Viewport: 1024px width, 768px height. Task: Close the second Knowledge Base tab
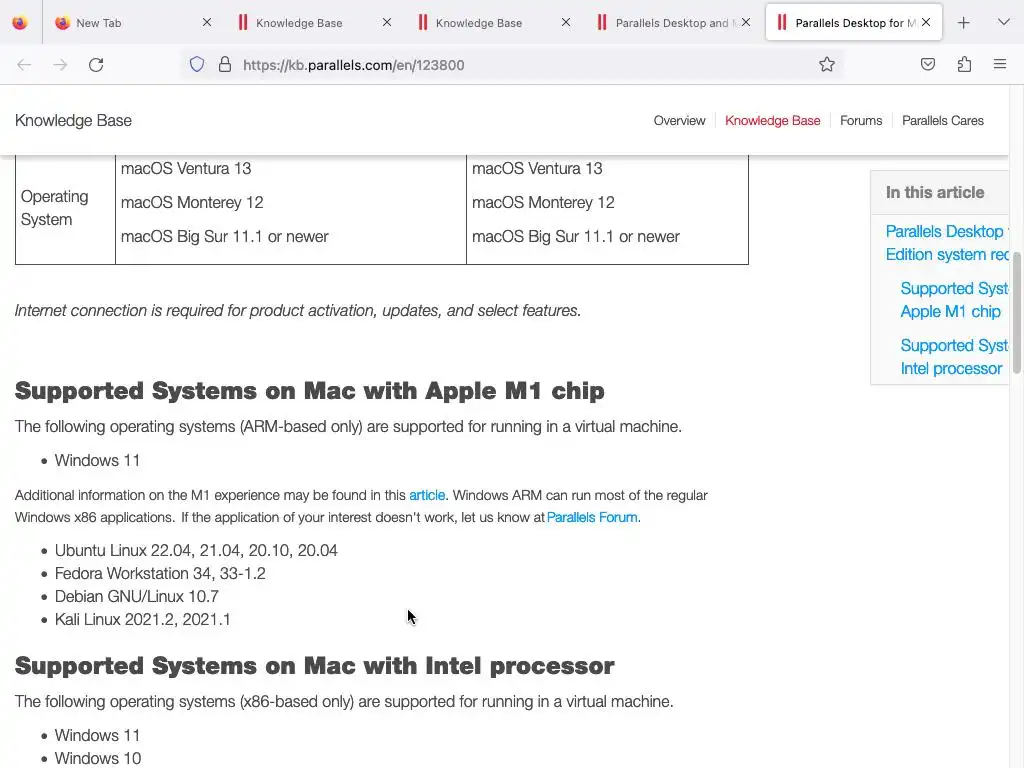pyautogui.click(x=566, y=22)
